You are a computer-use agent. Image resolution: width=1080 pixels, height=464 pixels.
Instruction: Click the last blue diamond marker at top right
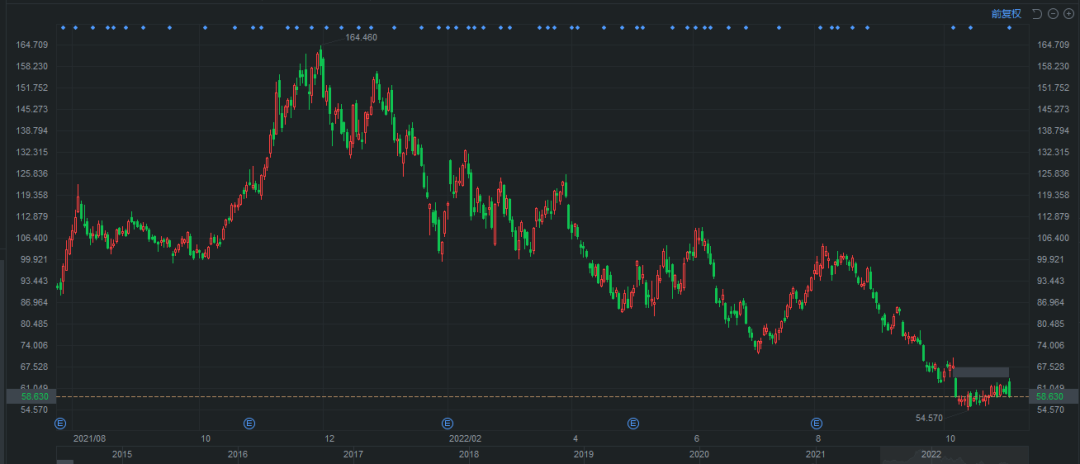point(1009,28)
